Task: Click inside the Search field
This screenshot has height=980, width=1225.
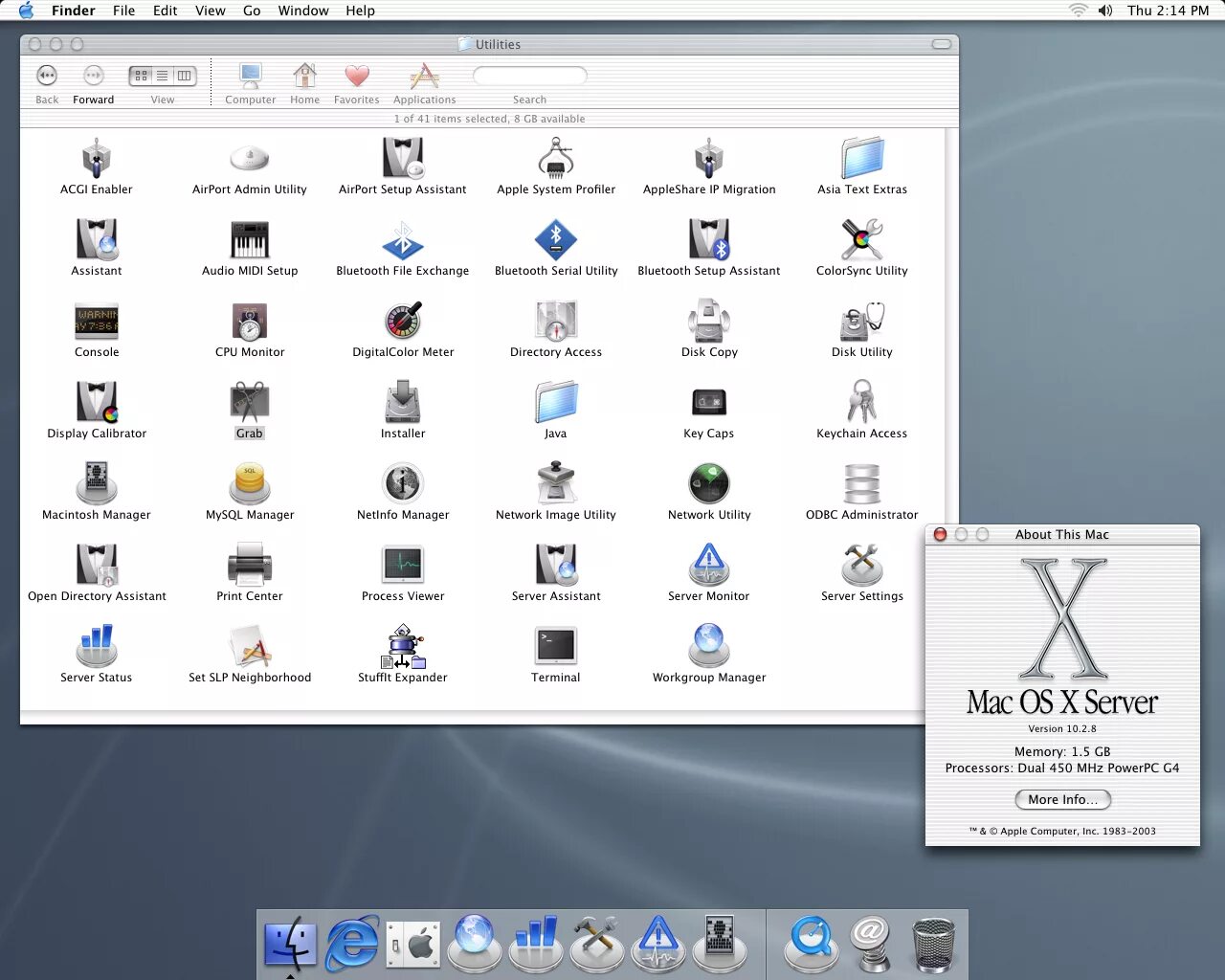Action: [529, 76]
